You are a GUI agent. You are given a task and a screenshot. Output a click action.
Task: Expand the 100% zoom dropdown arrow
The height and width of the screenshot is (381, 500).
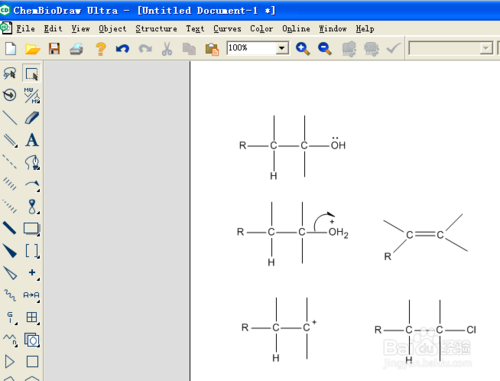pos(282,48)
